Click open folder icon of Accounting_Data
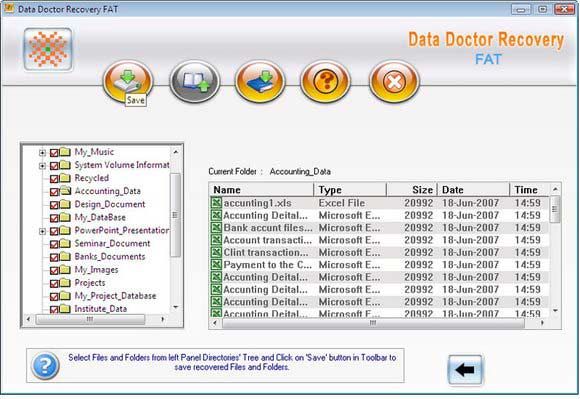Screen dimensions: 580x399 tap(65, 191)
